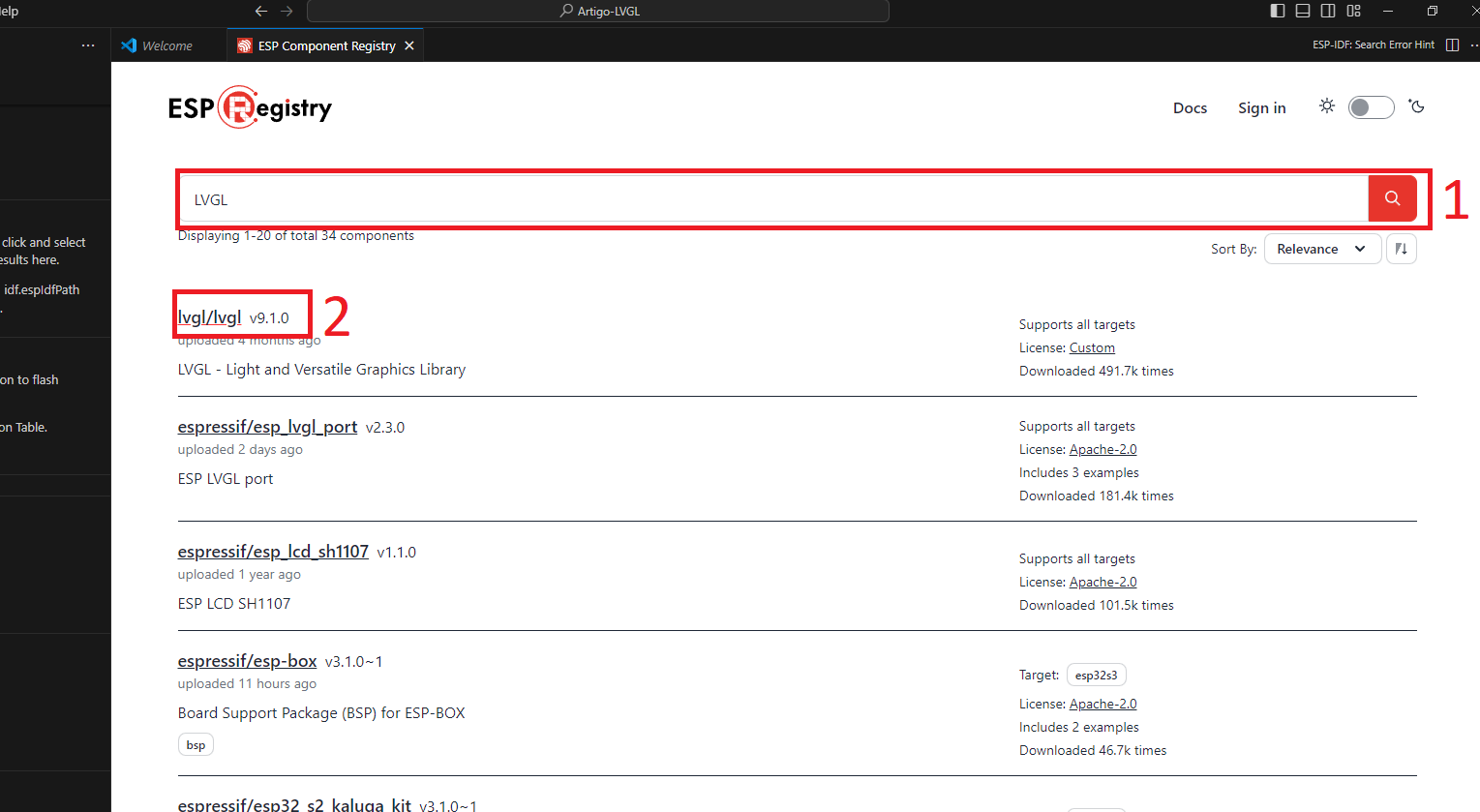Open the customize layout icon

1353,11
